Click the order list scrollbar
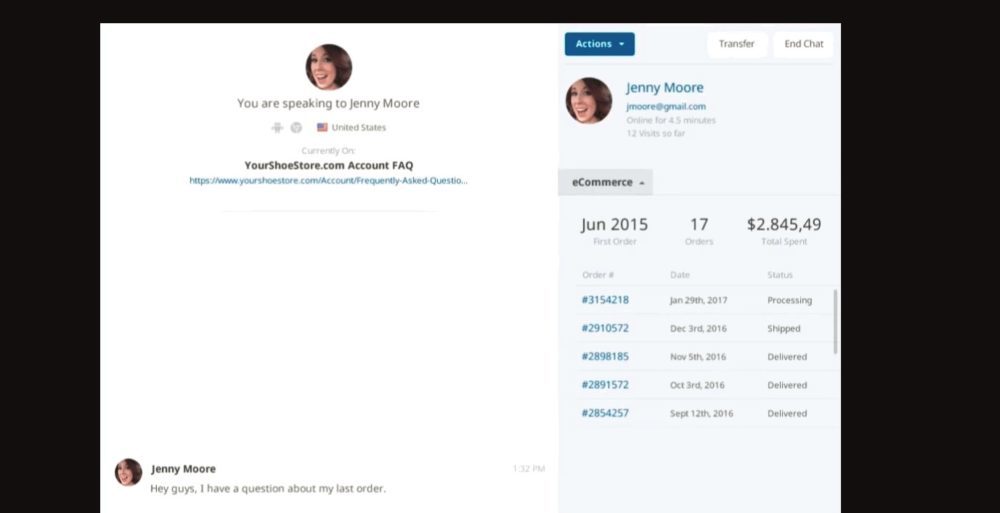This screenshot has width=1000, height=513. [x=835, y=322]
